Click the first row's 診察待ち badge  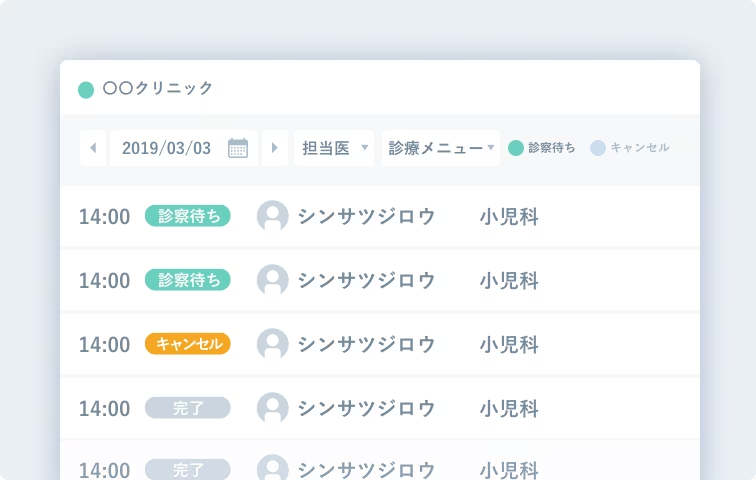tap(188, 215)
